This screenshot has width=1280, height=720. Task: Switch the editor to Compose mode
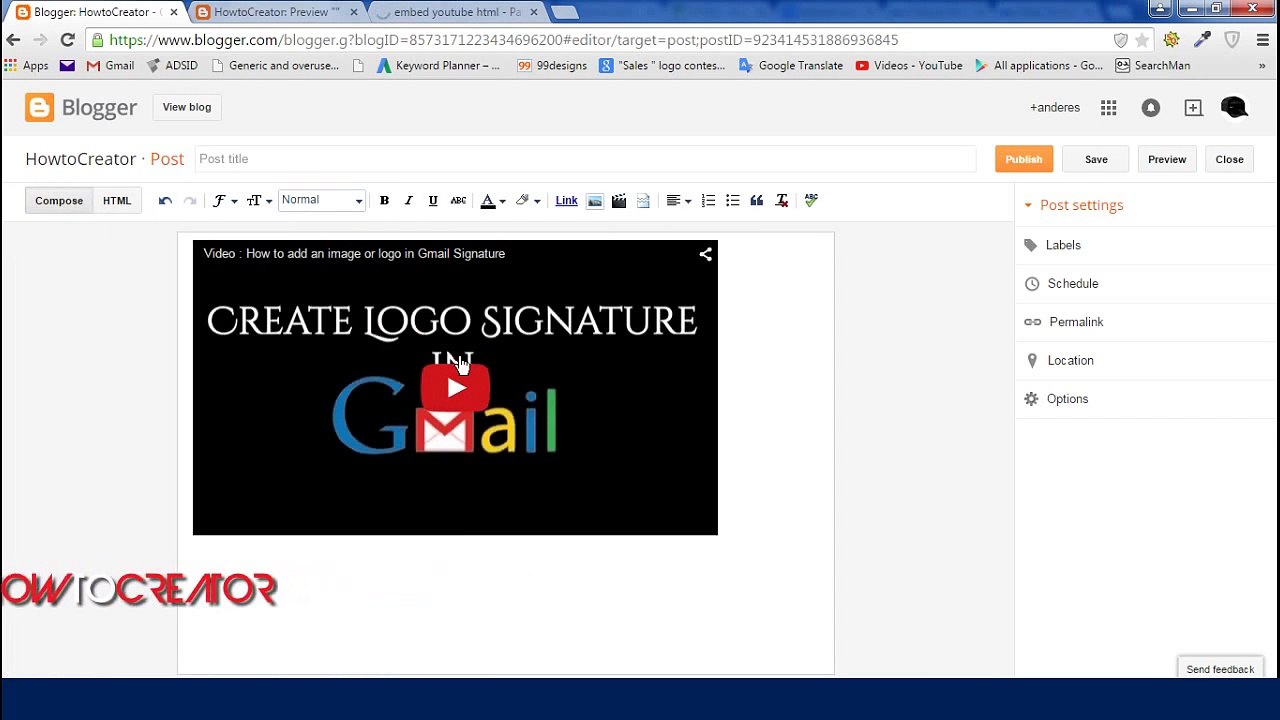(59, 201)
